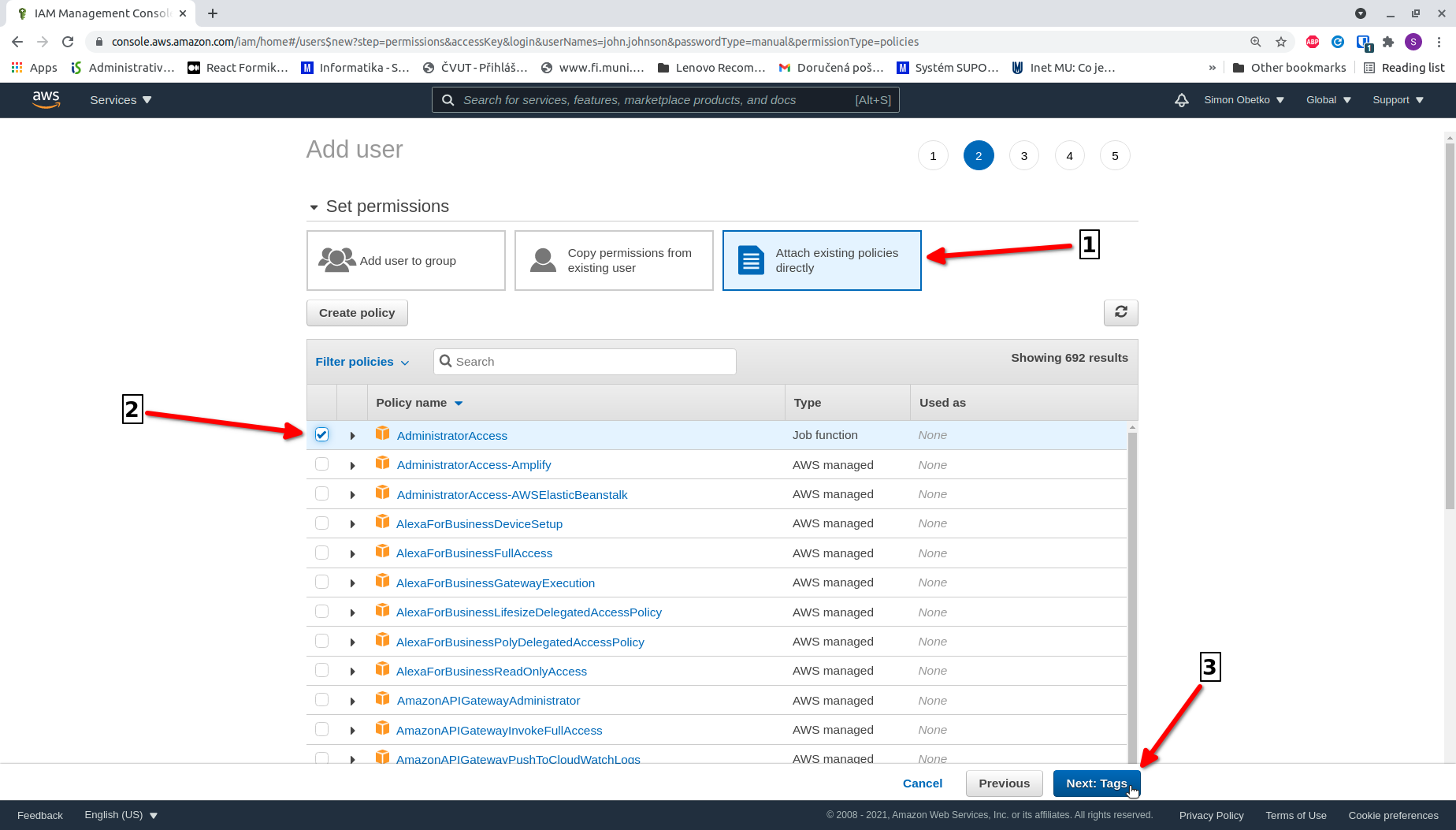This screenshot has height=830, width=1456.
Task: Click the Attach existing policies document icon
Action: [751, 260]
